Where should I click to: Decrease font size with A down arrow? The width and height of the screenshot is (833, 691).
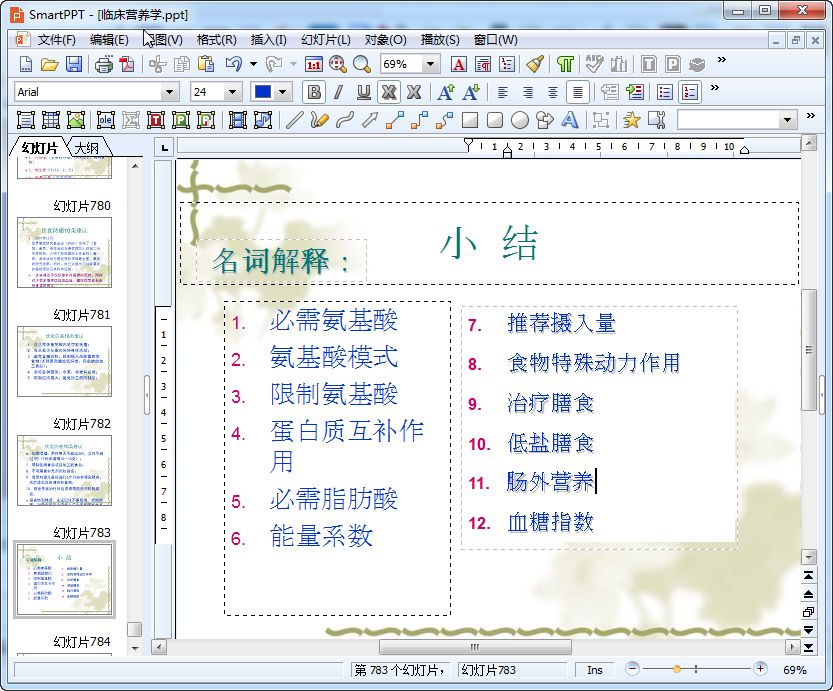point(471,92)
